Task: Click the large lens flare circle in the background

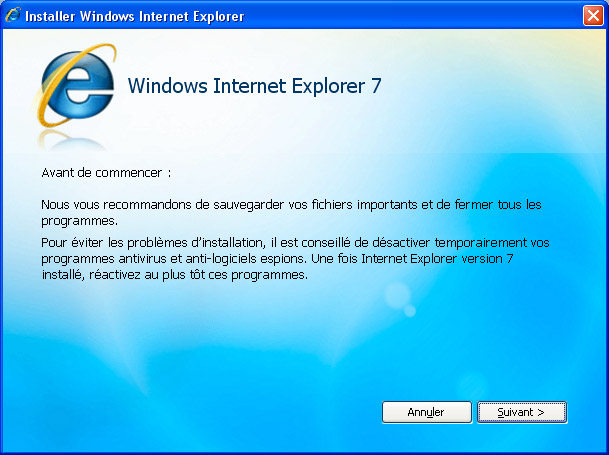Action: click(x=398, y=295)
